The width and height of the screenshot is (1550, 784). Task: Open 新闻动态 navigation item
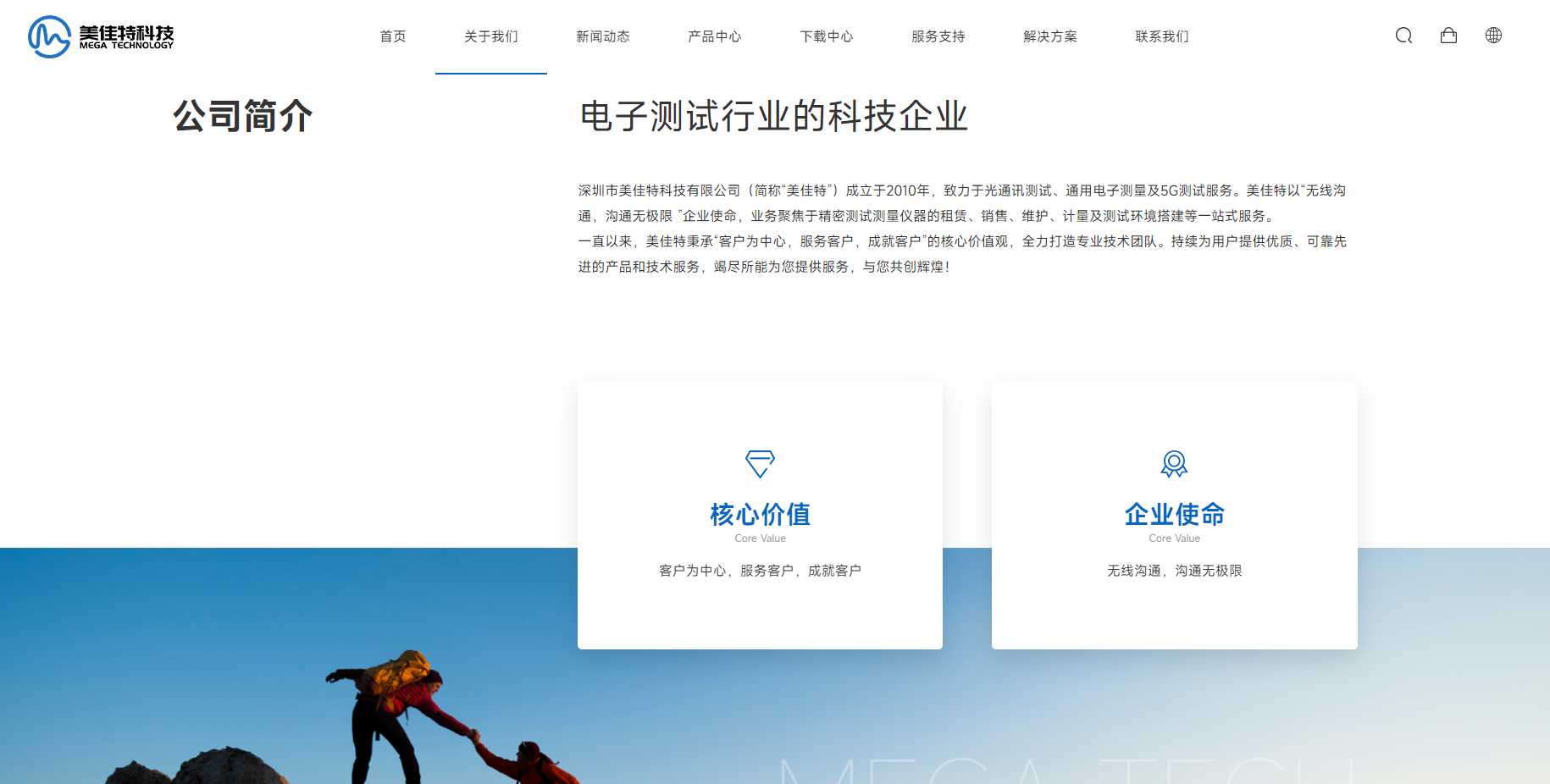coord(602,36)
